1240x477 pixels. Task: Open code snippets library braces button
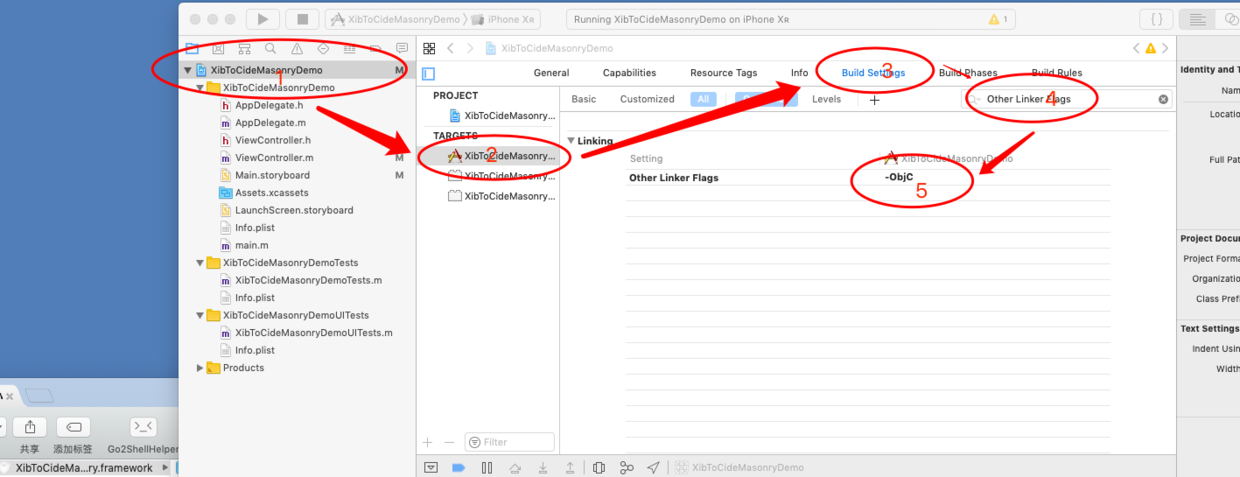1156,19
